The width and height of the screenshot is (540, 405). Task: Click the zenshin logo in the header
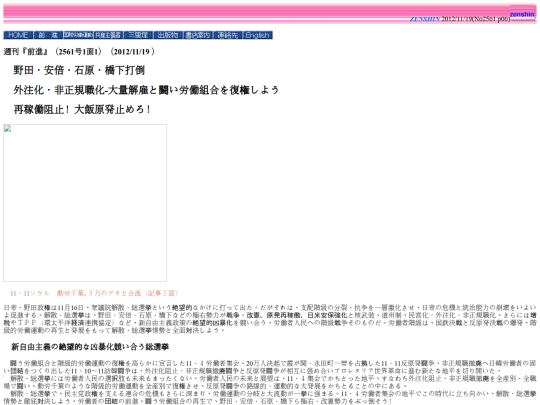tap(522, 14)
